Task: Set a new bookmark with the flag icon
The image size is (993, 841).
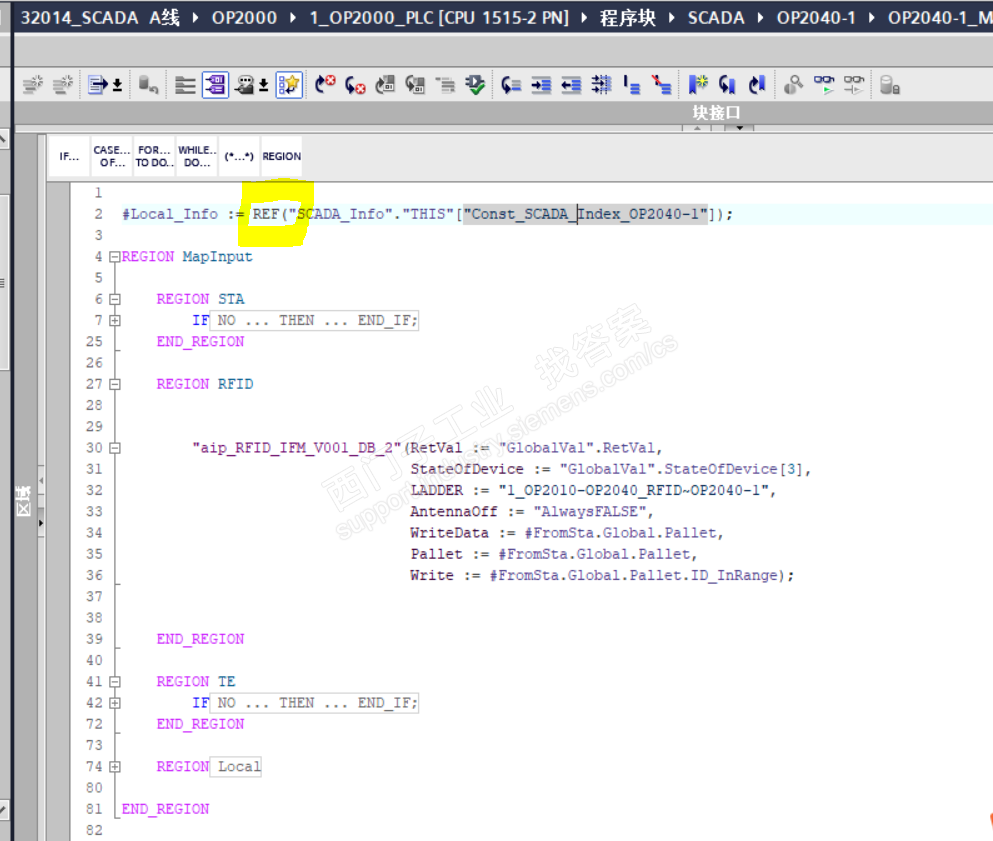Action: (x=698, y=84)
